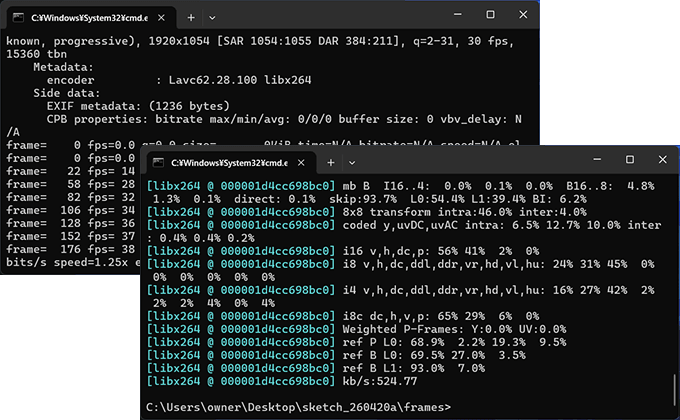The width and height of the screenshot is (680, 420).
Task: Close the cmd.exe tab in the back terminal window
Action: [161, 18]
